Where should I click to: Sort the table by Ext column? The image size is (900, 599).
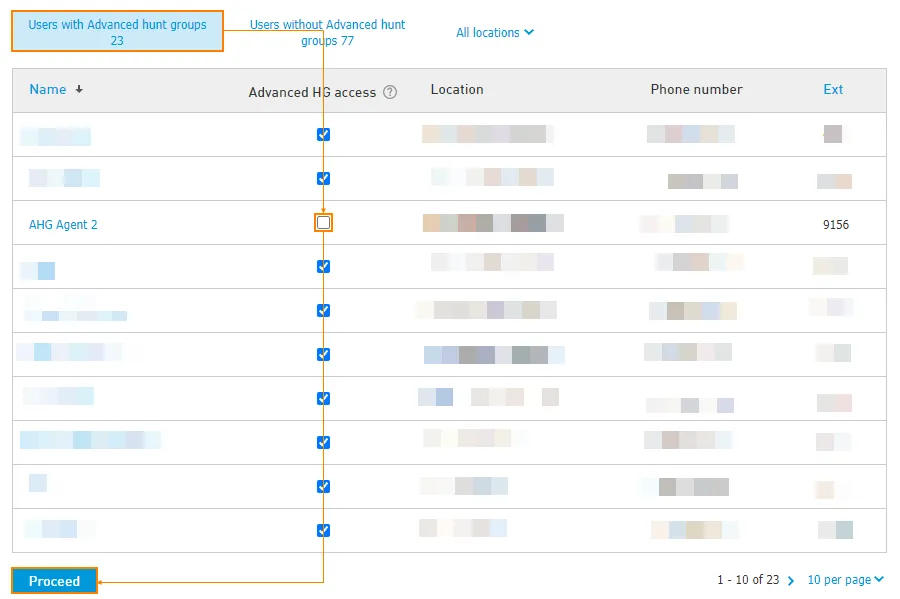click(833, 90)
